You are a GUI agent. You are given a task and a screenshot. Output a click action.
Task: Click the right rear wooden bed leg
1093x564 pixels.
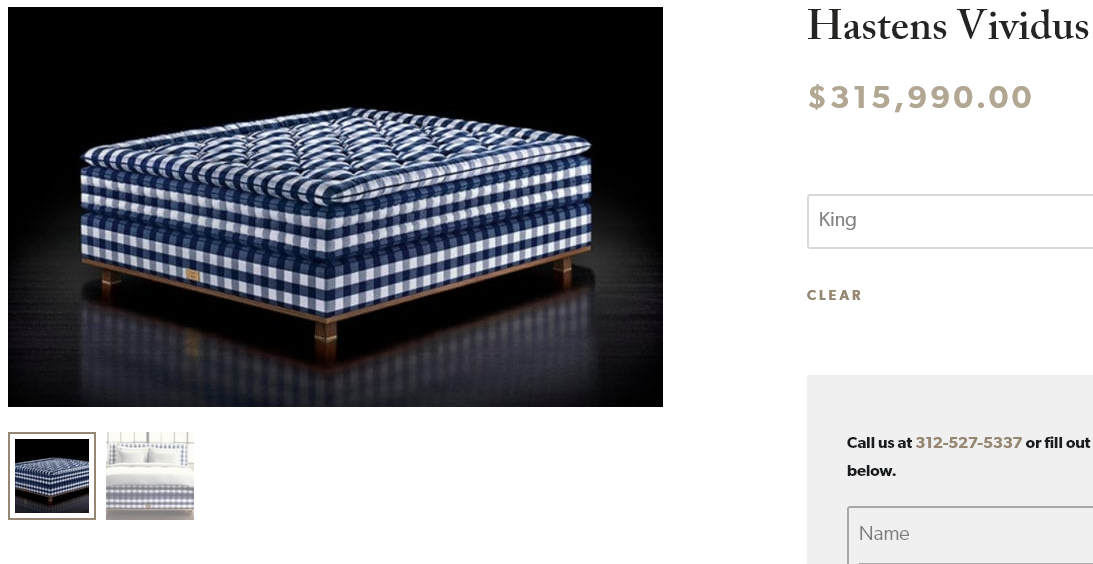click(563, 271)
